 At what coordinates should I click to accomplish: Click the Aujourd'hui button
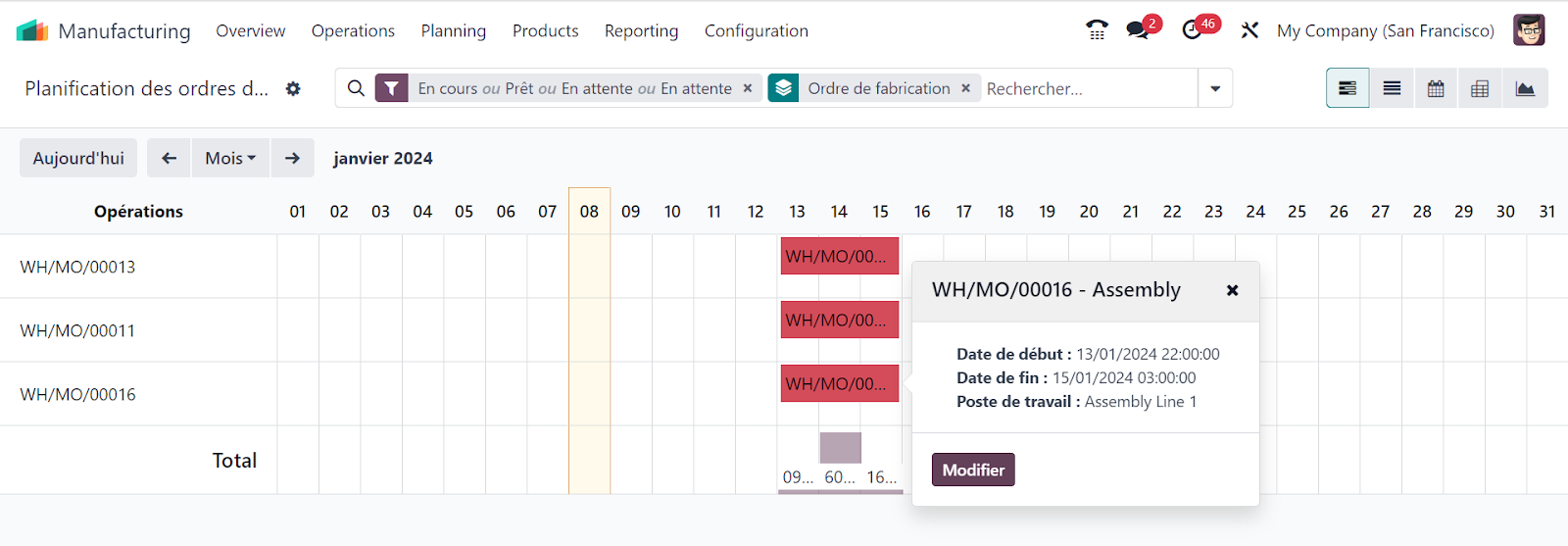(78, 158)
